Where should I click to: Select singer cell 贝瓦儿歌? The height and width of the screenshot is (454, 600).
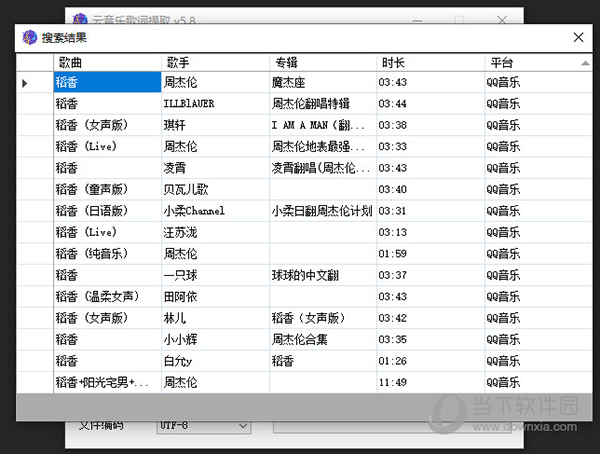point(215,189)
